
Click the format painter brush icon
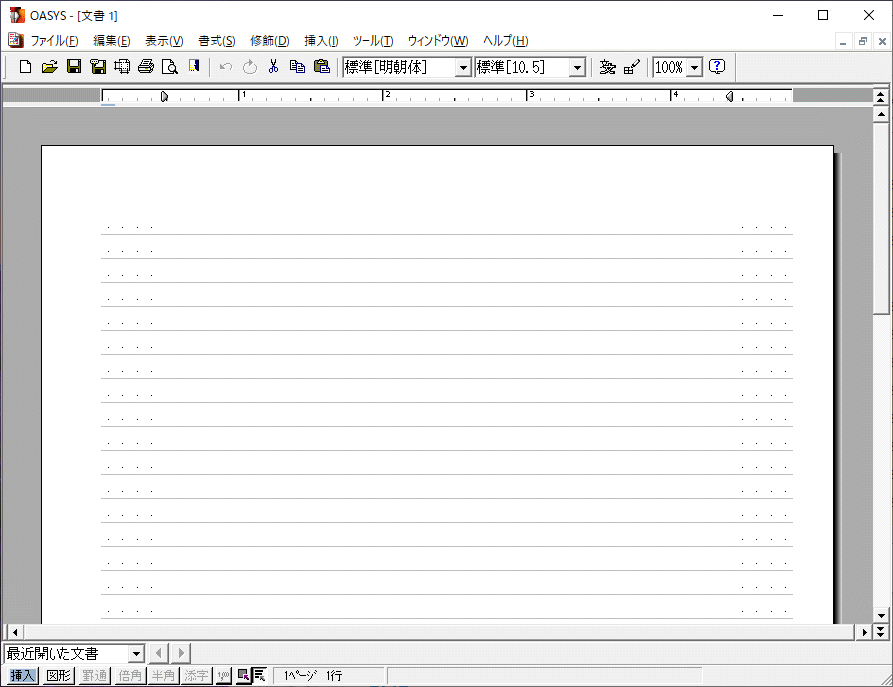click(632, 67)
